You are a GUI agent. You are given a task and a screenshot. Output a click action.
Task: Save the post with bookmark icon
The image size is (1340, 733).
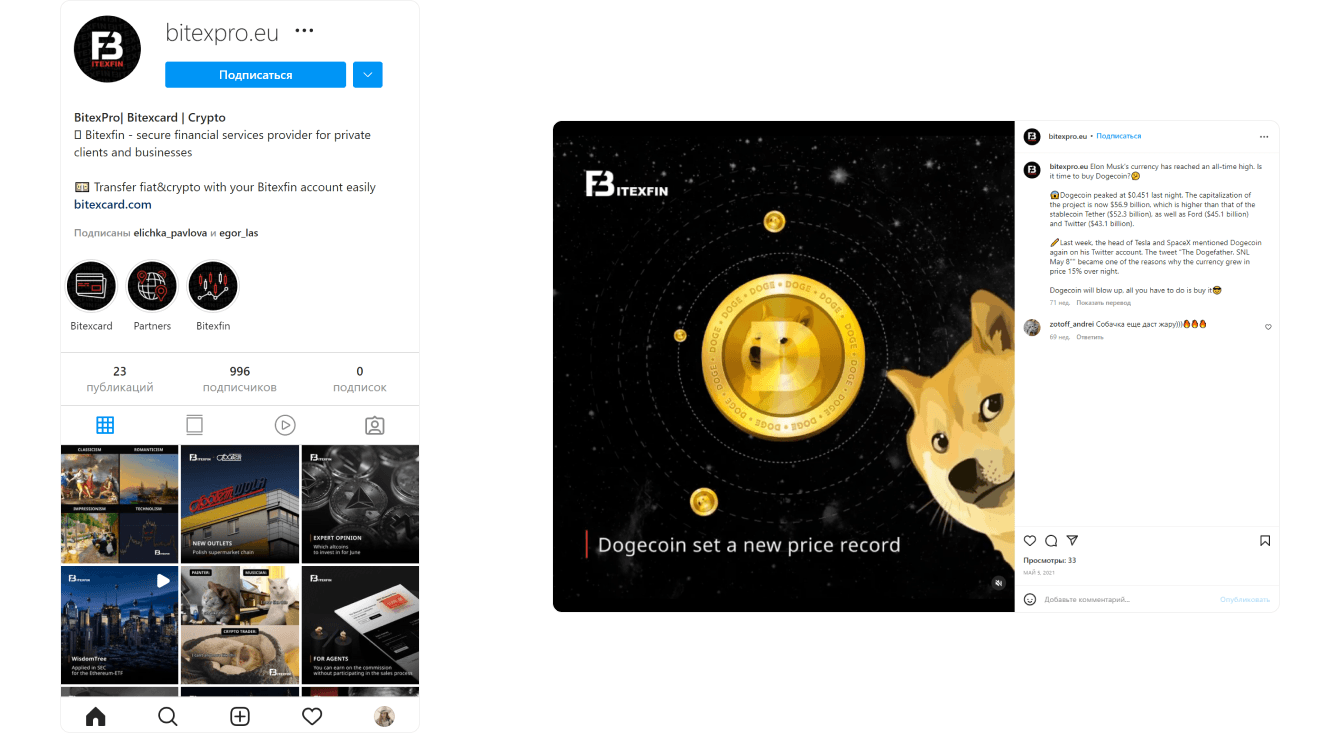tap(1265, 541)
